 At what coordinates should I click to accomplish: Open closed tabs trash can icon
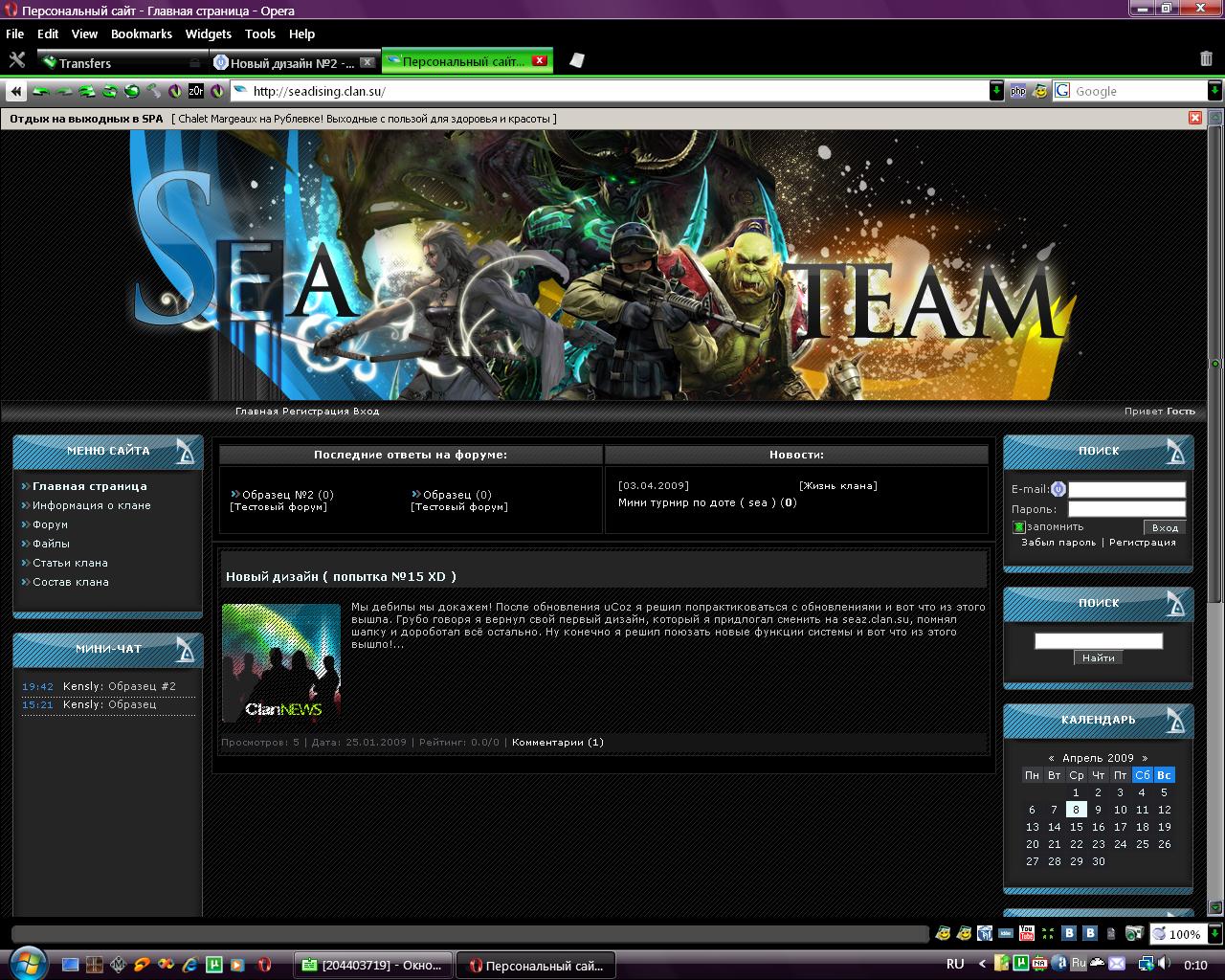click(x=1206, y=59)
